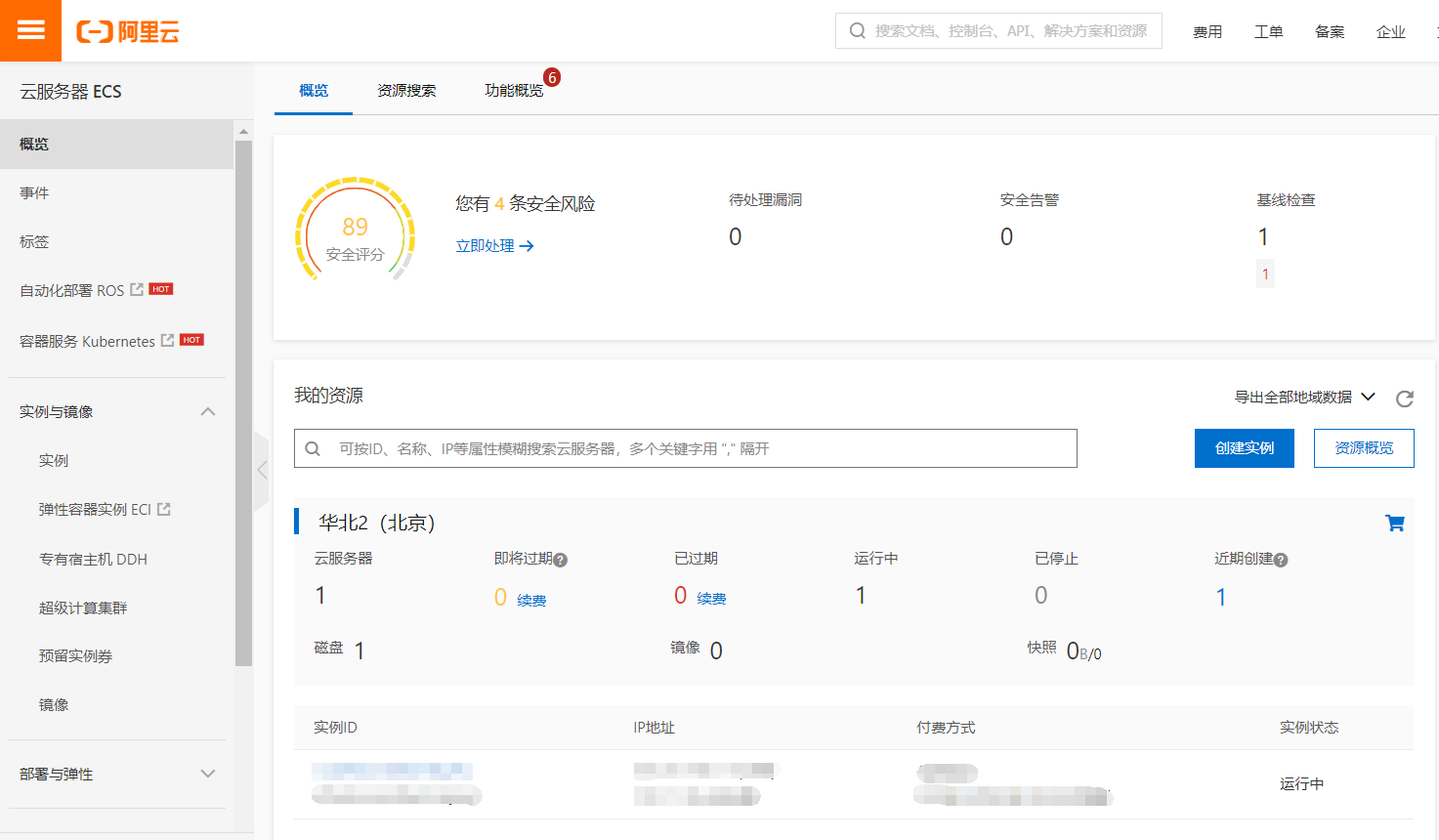Click the scrollbar up arrow in sidebar
This screenshot has height=840, width=1439.
pyautogui.click(x=243, y=130)
